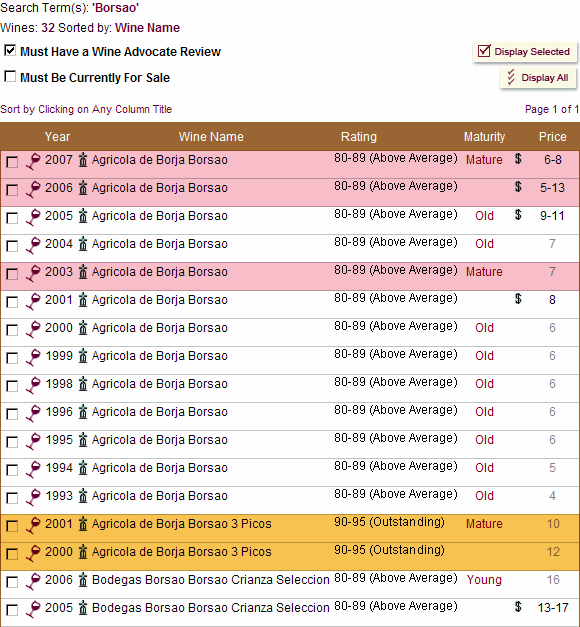Sort table by Wine Name column
Image resolution: width=580 pixels, height=627 pixels.
tap(211, 137)
